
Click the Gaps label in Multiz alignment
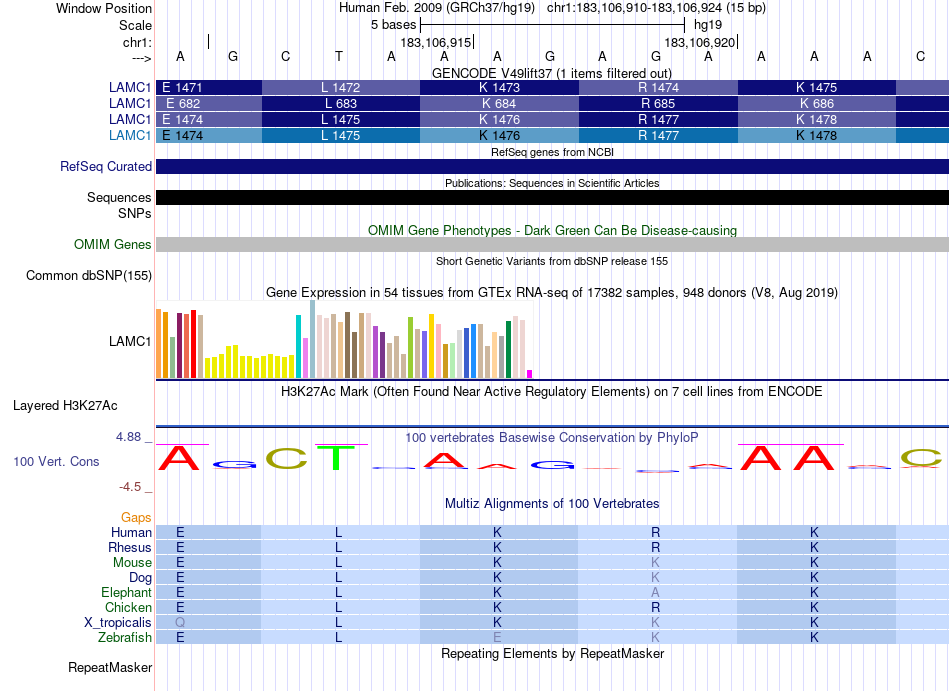click(136, 517)
